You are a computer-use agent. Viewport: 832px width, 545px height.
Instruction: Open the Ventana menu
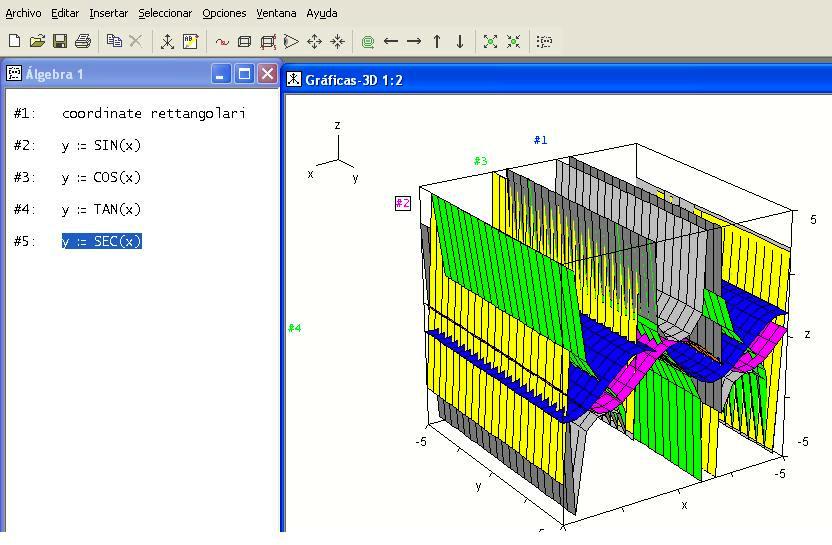pos(276,13)
